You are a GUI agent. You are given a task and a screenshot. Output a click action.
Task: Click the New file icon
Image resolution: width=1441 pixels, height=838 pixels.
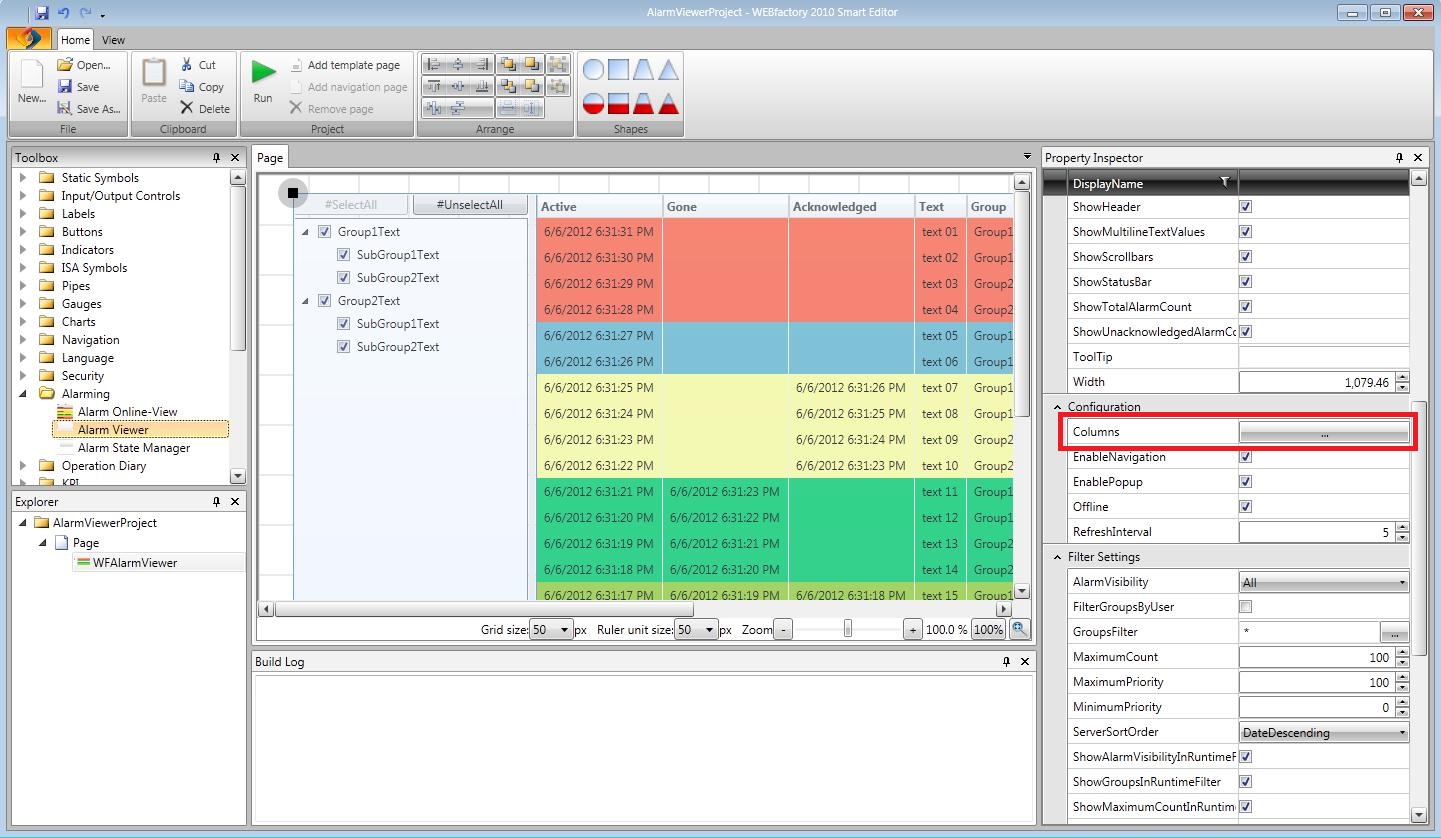point(31,76)
